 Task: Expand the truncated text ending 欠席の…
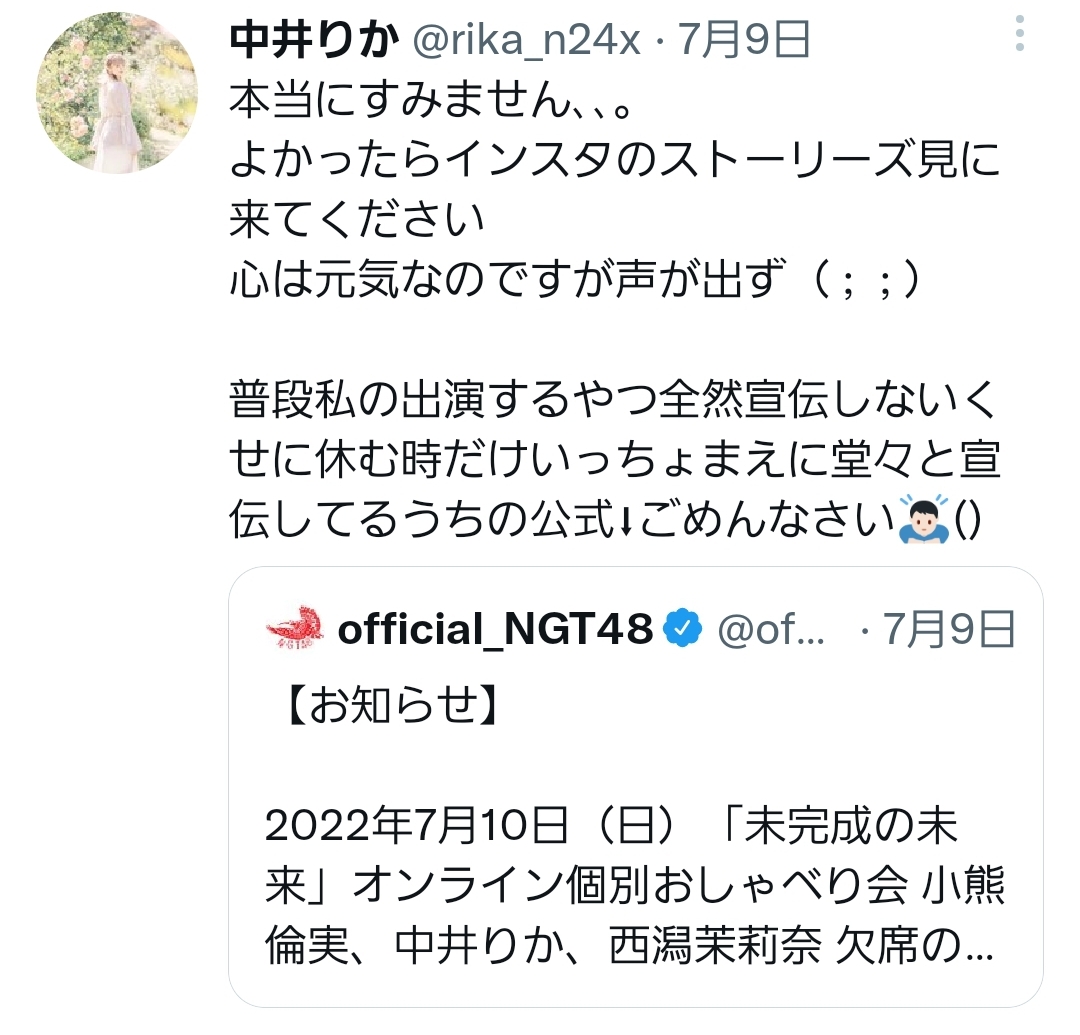coord(915,946)
